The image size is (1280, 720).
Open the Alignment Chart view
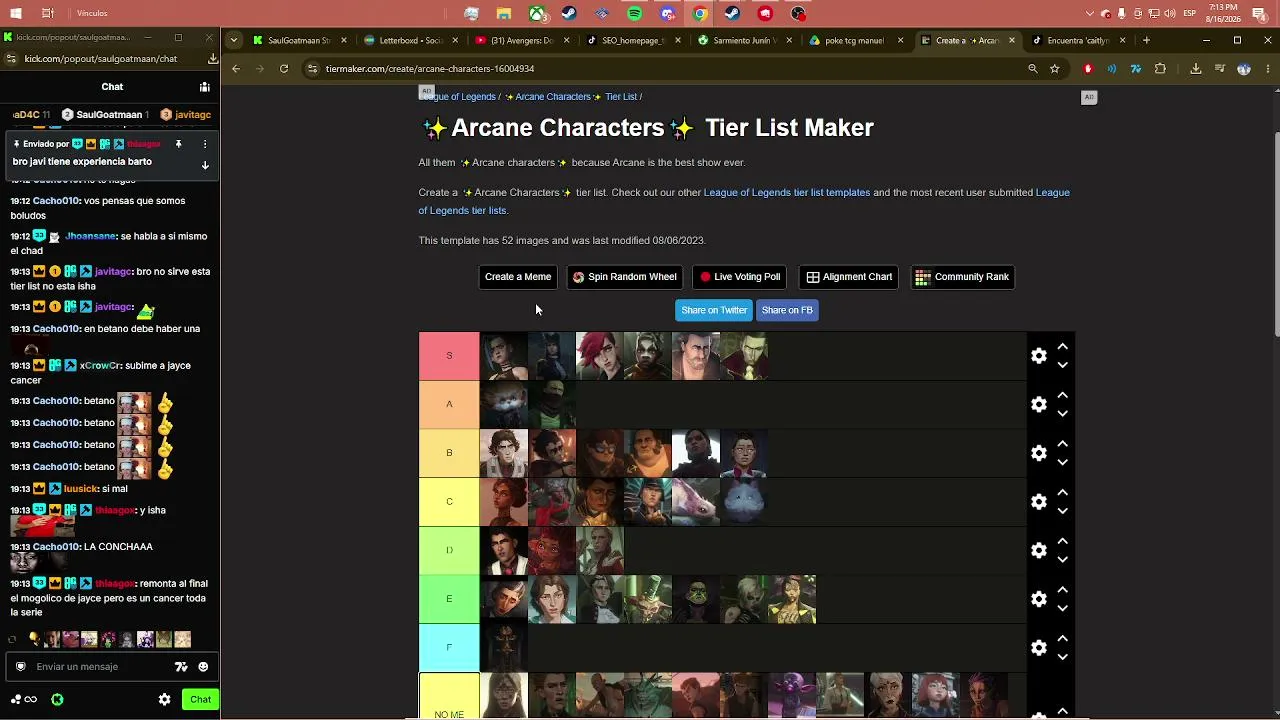pos(849,277)
